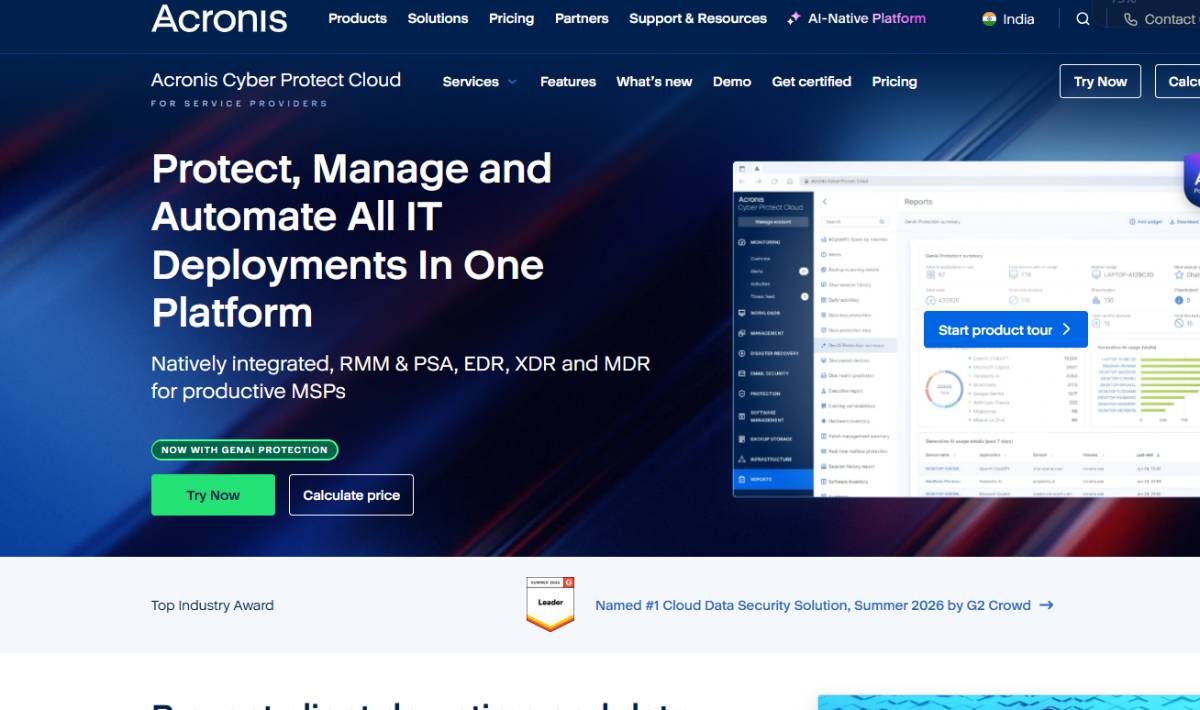The width and height of the screenshot is (1200, 710).
Task: Click the Now With GenAI Protection badge
Action: click(245, 450)
